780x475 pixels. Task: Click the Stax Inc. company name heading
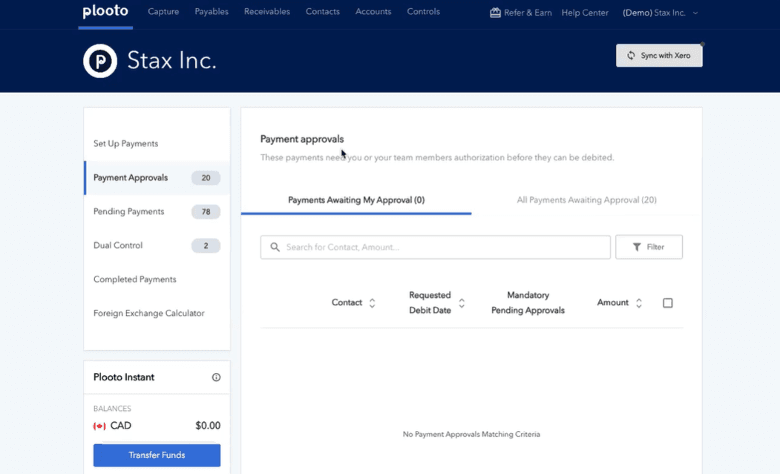[172, 60]
